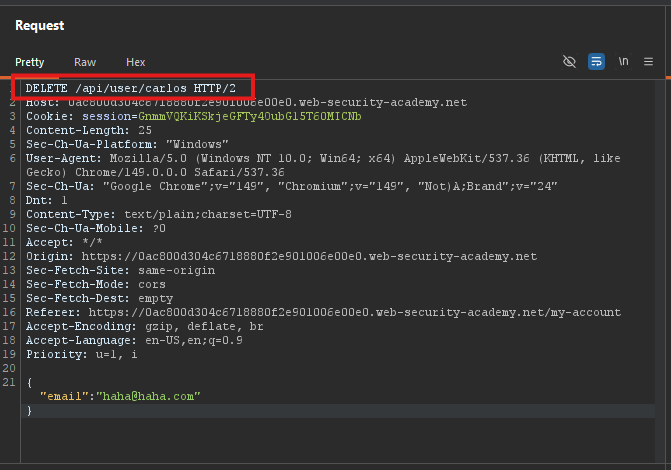Click the Cookie session header line
This screenshot has height=470, width=671.
tap(193, 116)
